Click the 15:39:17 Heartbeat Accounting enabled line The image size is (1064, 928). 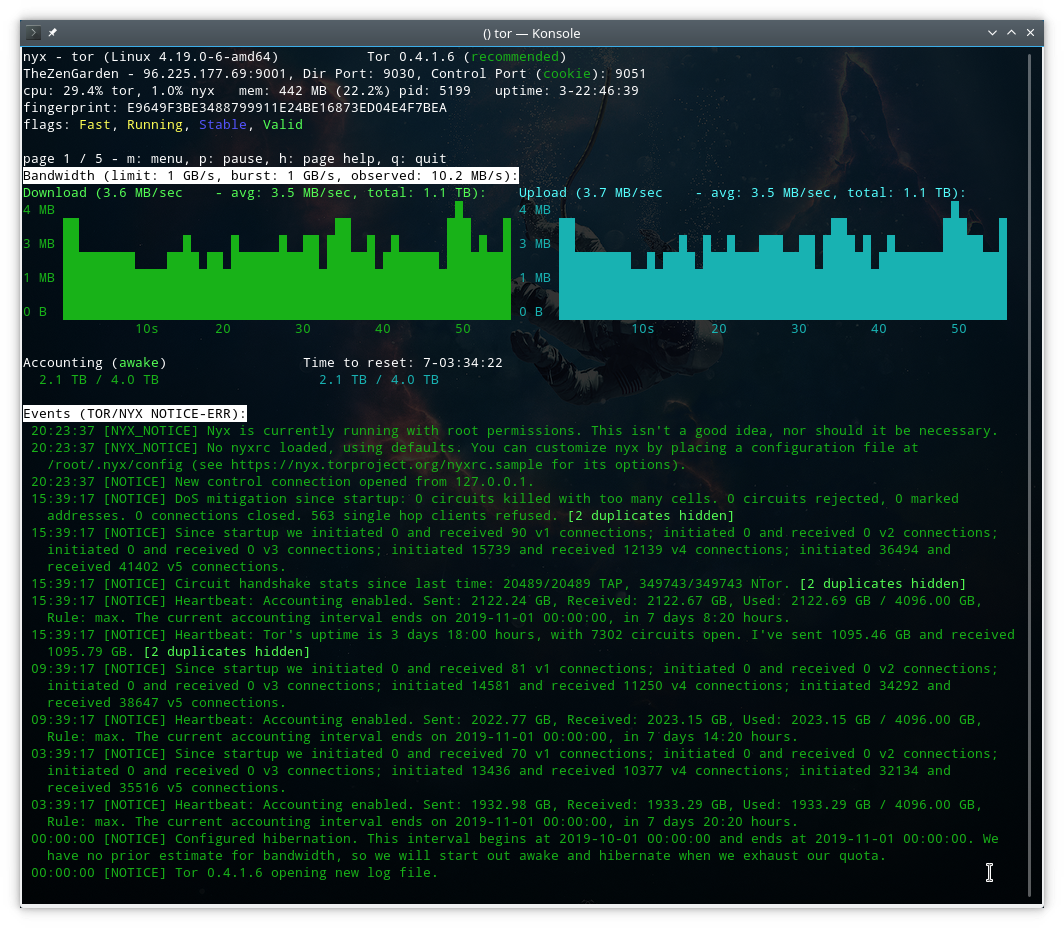pyautogui.click(x=506, y=609)
